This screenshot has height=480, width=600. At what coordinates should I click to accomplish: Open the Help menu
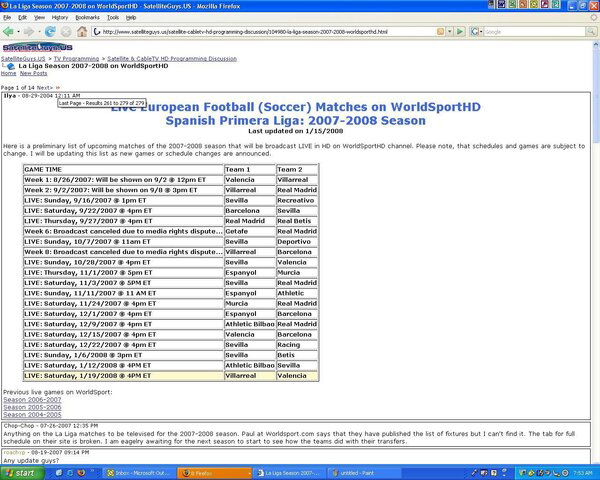pyautogui.click(x=131, y=18)
